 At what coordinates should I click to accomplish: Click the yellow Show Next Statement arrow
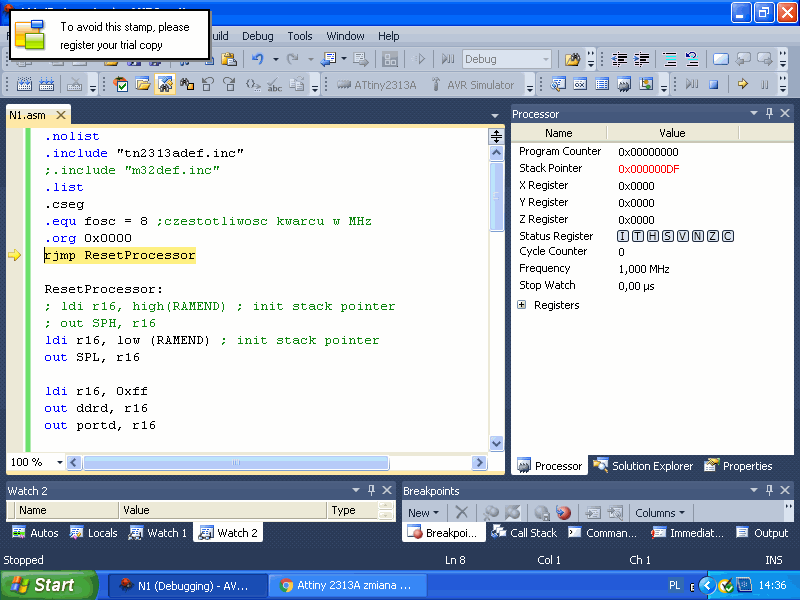(x=742, y=85)
